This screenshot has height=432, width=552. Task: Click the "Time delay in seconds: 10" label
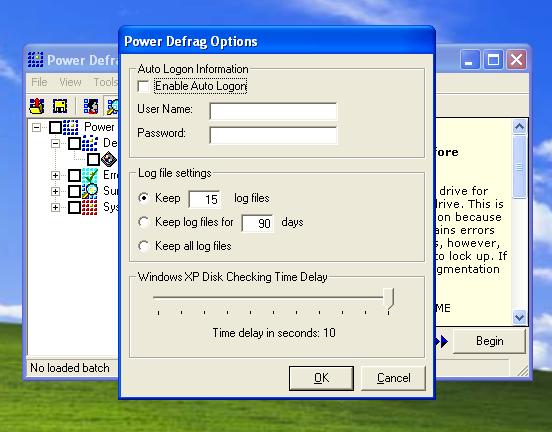[x=274, y=333]
